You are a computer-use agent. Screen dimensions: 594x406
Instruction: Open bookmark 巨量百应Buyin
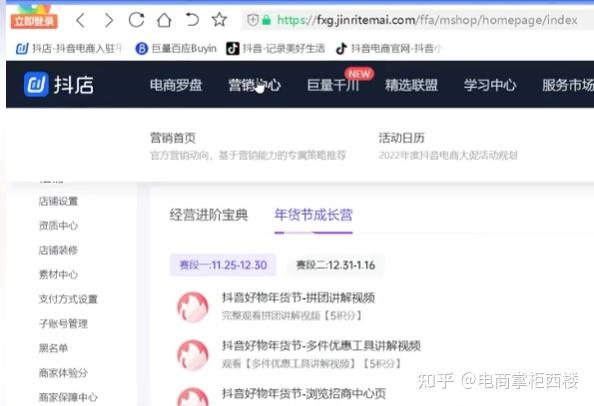click(x=176, y=48)
